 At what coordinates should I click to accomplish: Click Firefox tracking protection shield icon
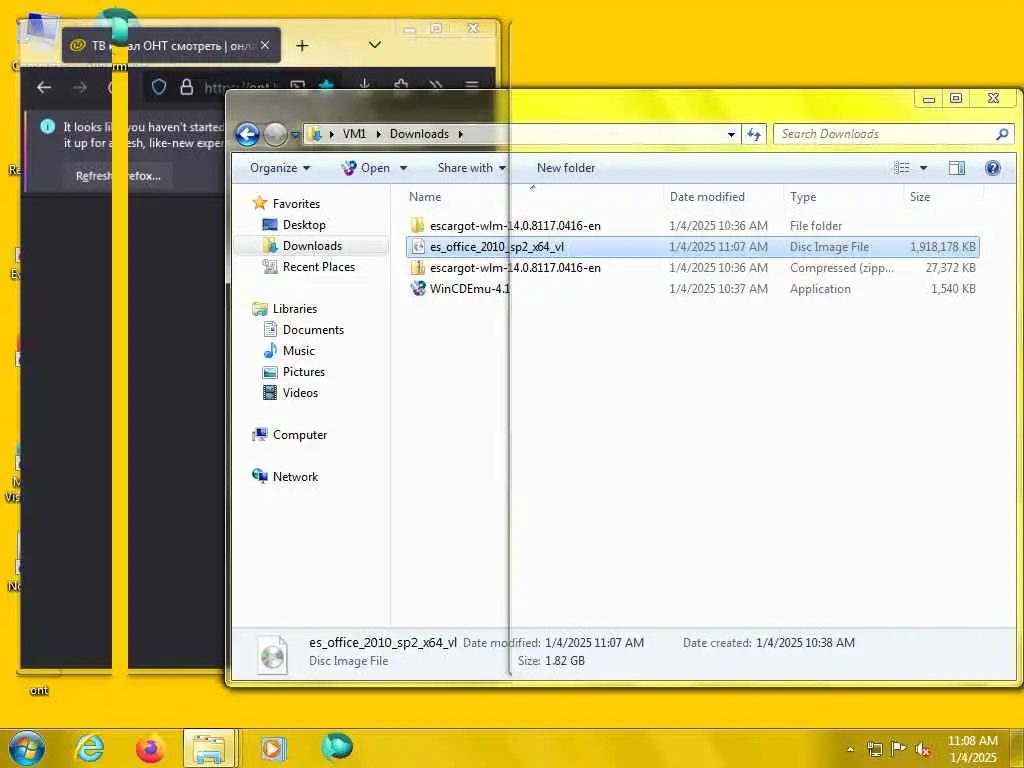click(159, 87)
